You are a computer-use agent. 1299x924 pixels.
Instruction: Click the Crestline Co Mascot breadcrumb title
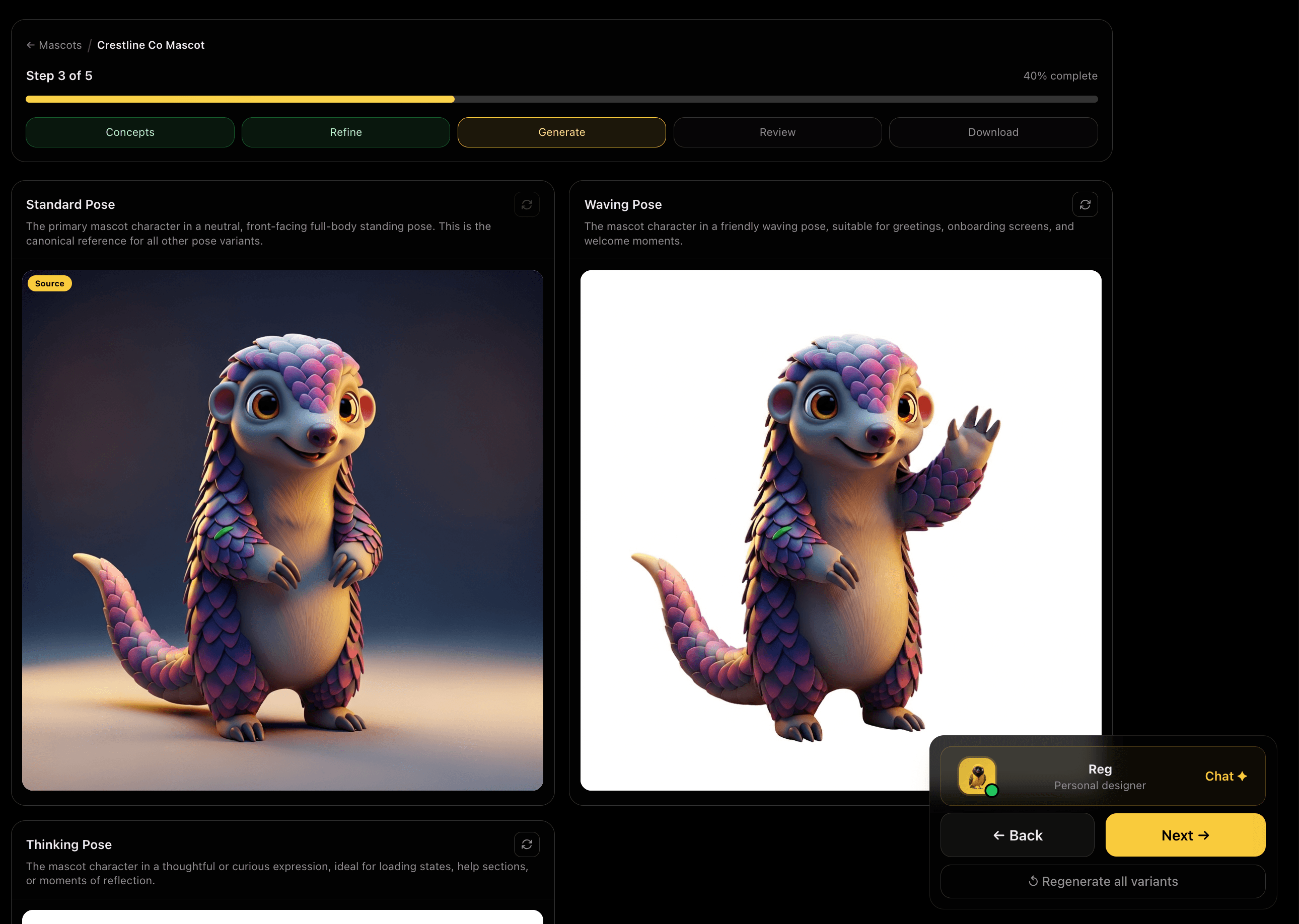pyautogui.click(x=151, y=45)
